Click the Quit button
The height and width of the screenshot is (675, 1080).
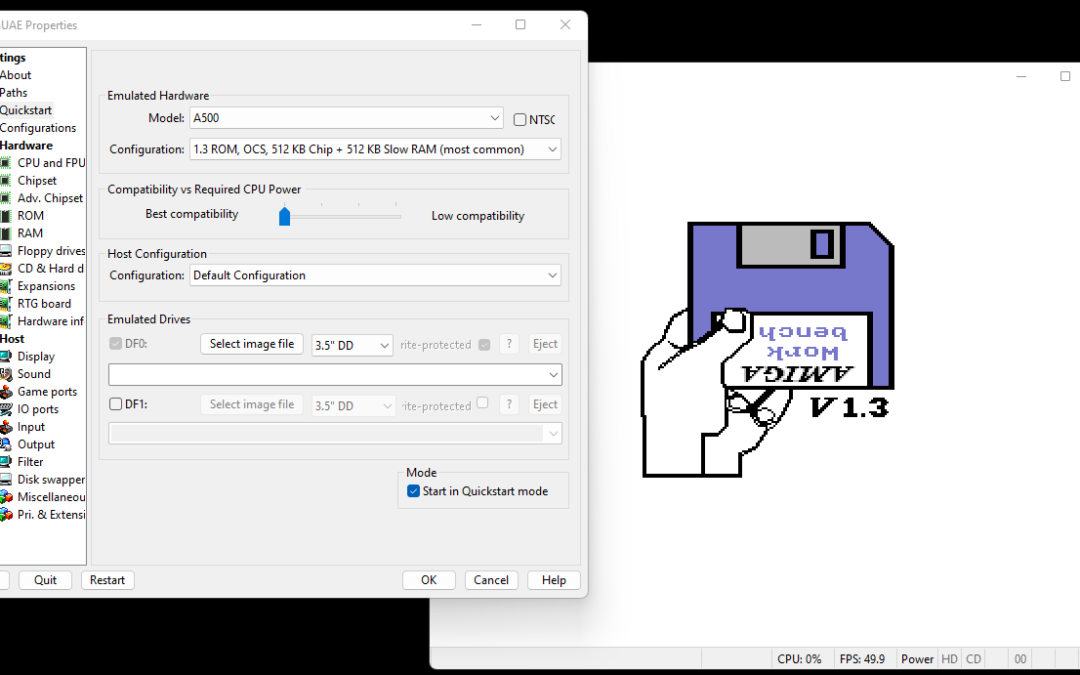pyautogui.click(x=45, y=580)
